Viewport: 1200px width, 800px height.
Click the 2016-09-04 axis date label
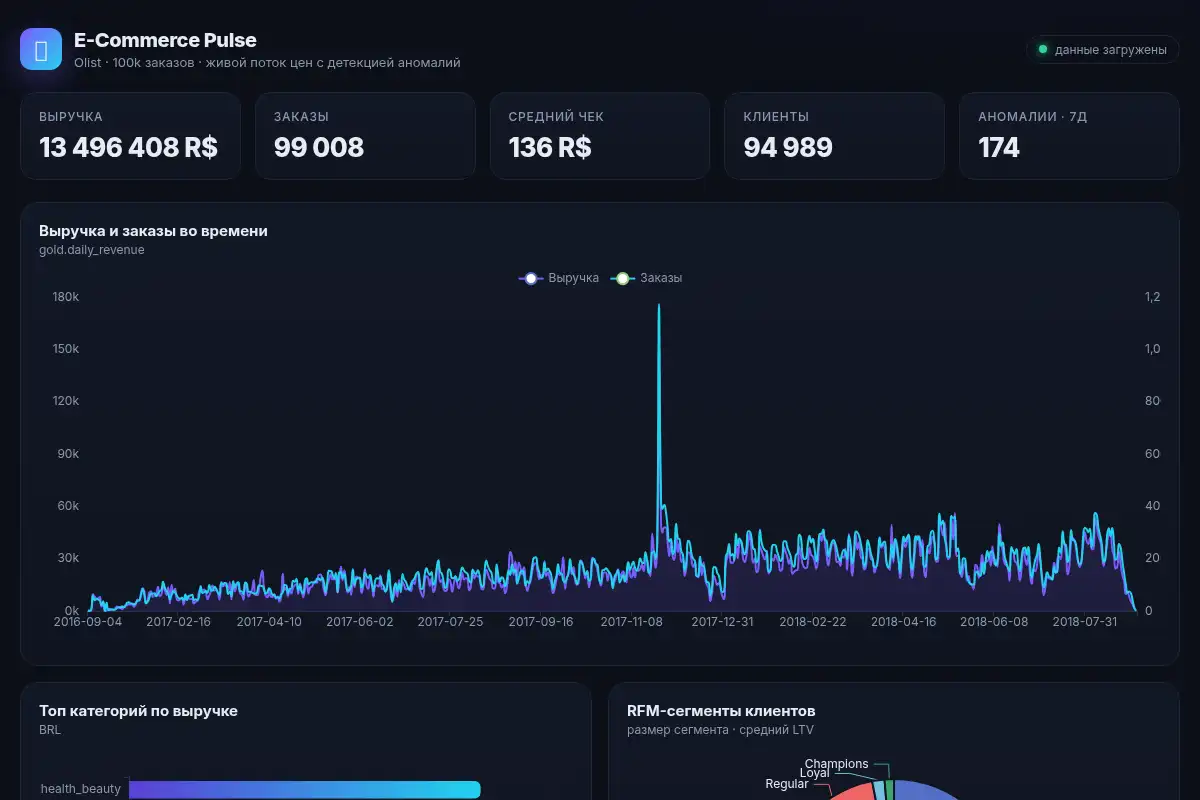[x=88, y=621]
